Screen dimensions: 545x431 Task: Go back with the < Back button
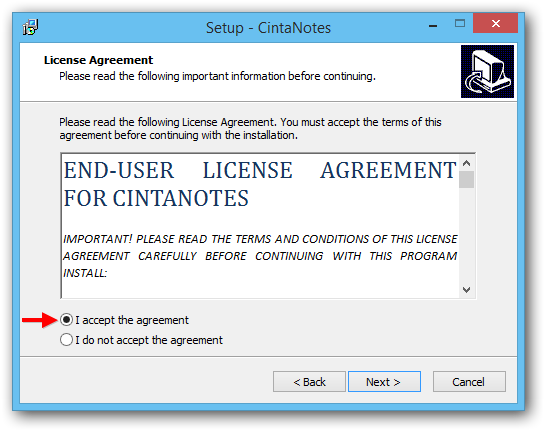tap(309, 382)
